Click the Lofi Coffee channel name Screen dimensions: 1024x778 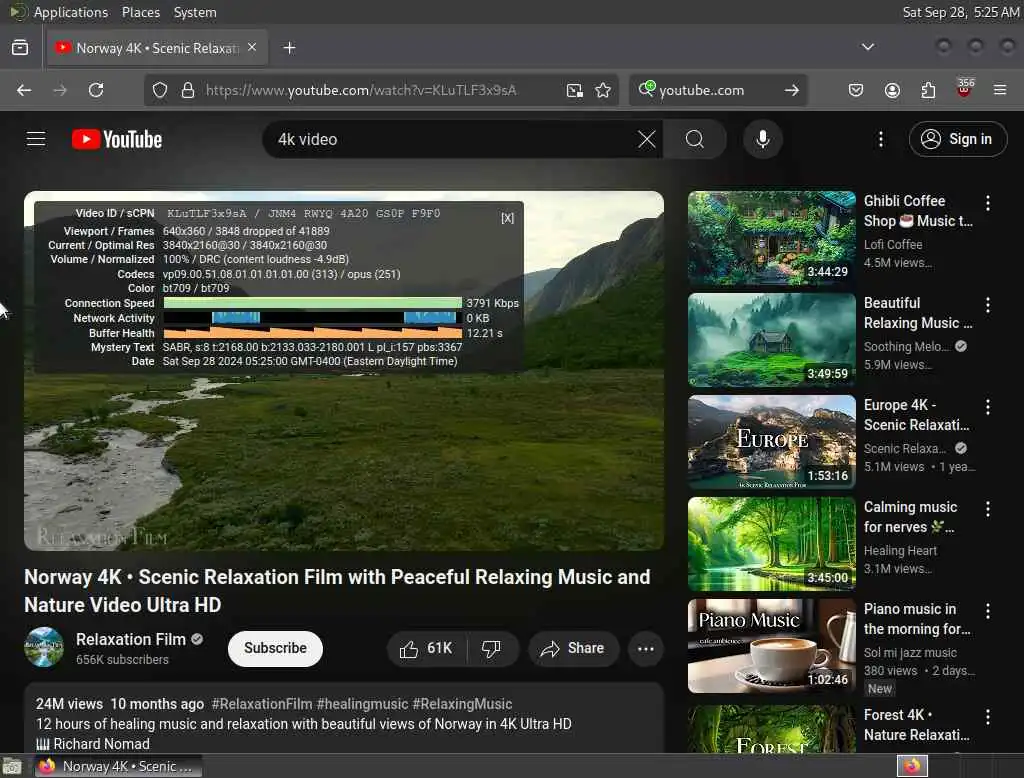coord(893,244)
